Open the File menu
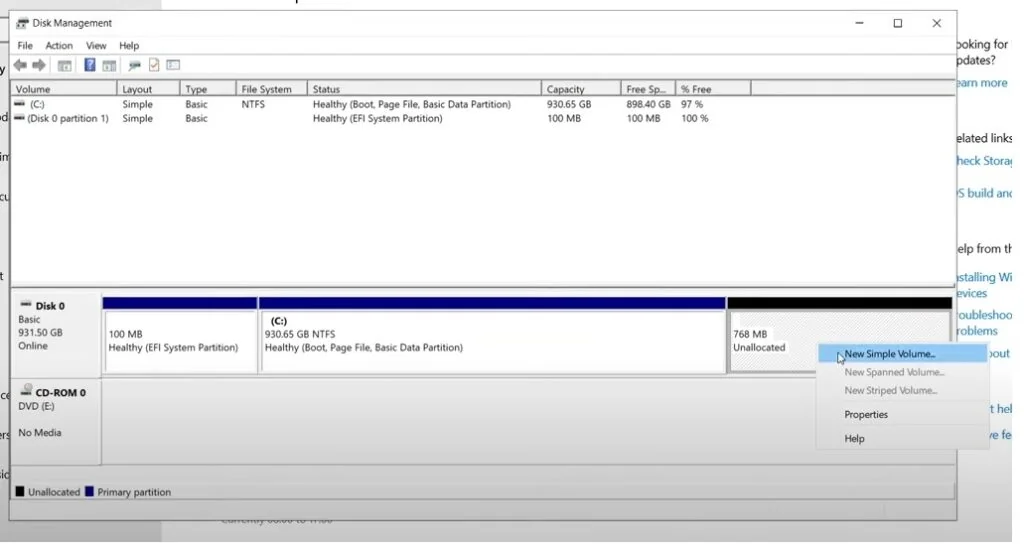This screenshot has width=1024, height=550. (25, 46)
